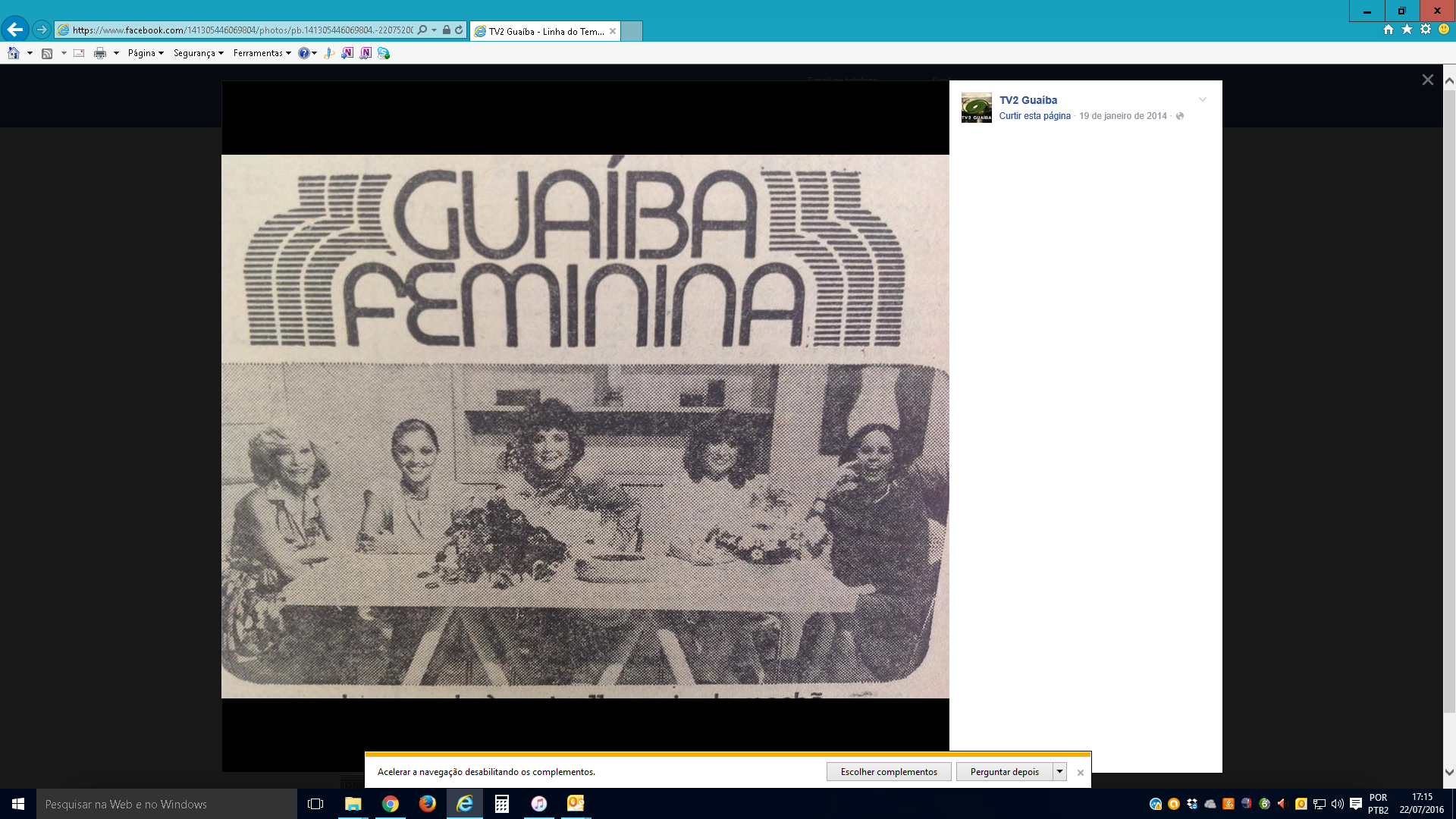Open the 19 de janeiro de 2014 timestamp
Image resolution: width=1456 pixels, height=819 pixels.
pos(1122,116)
